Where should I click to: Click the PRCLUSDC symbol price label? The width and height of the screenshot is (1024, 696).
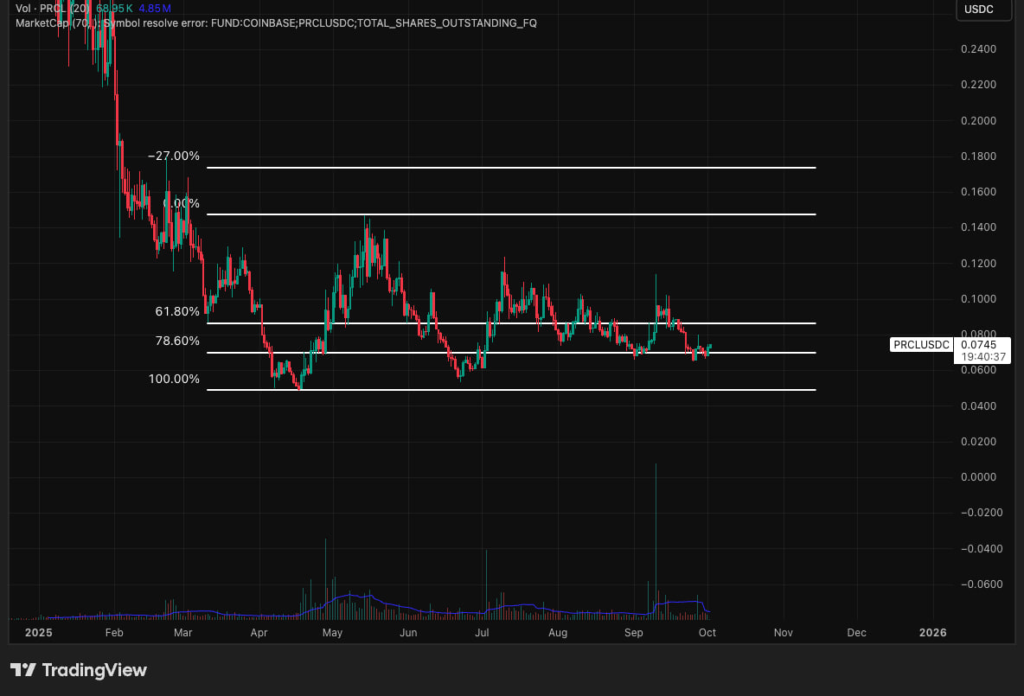920,345
